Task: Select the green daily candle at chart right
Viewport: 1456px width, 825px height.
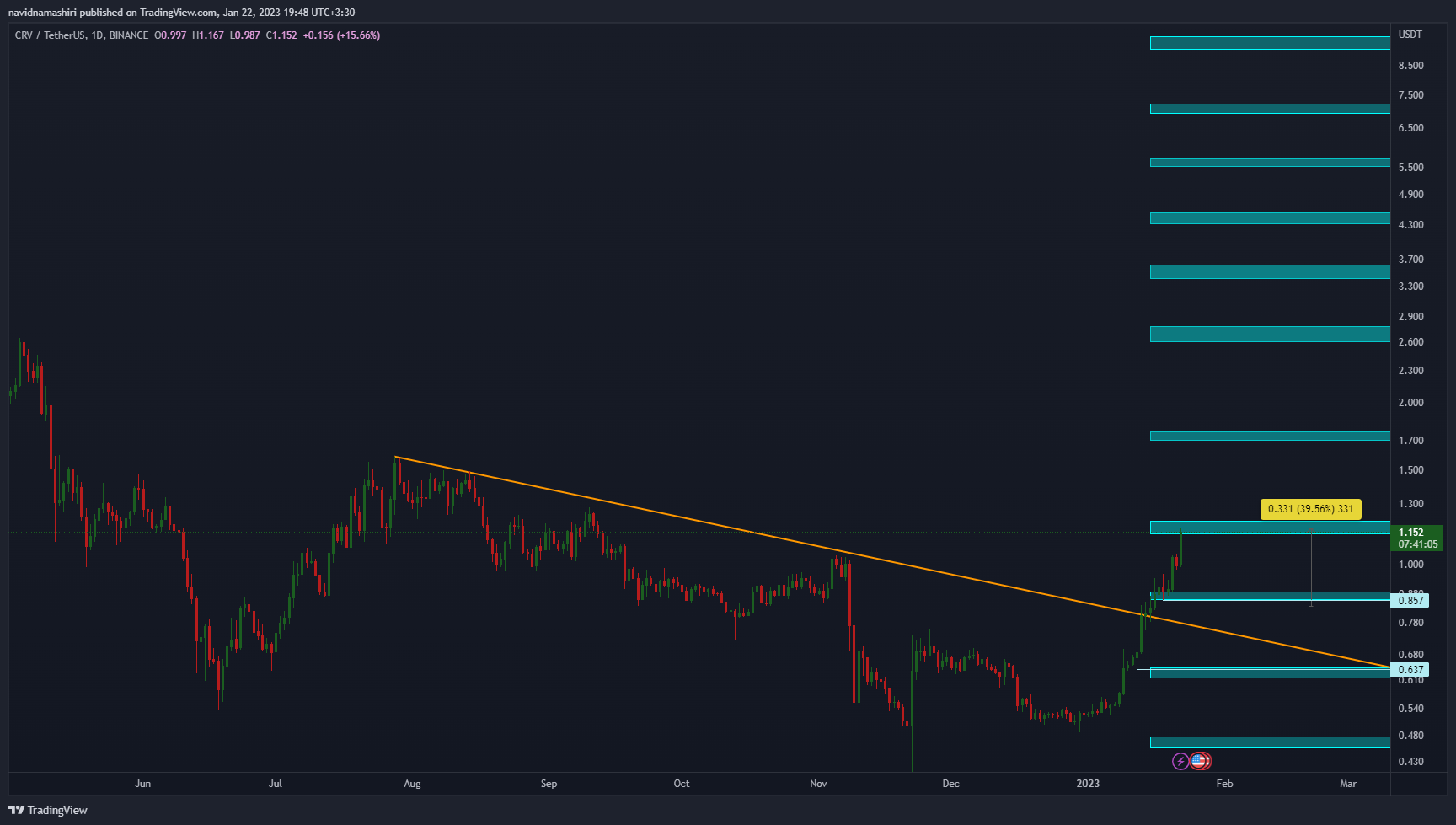Action: [1181, 548]
